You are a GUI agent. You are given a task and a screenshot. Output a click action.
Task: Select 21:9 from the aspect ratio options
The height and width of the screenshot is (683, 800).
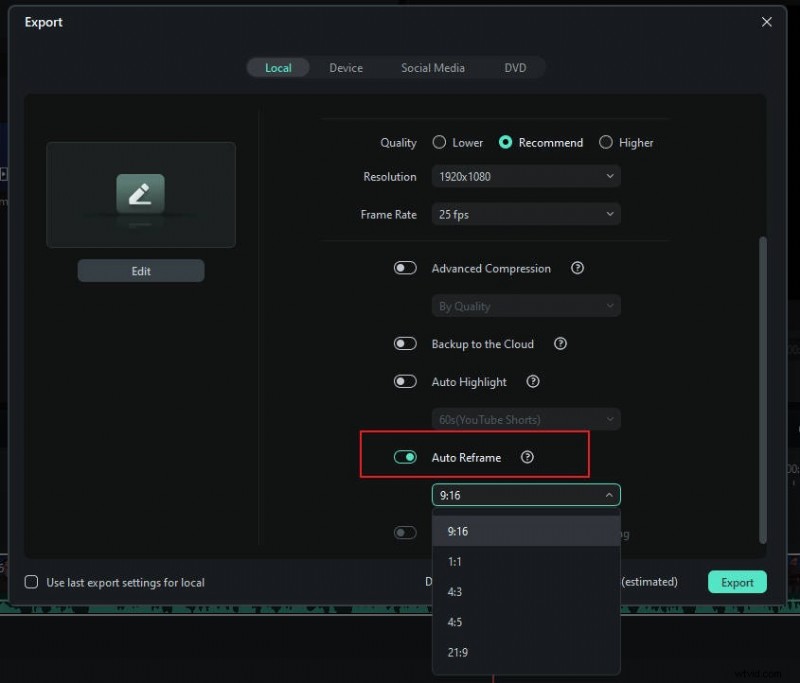460,652
